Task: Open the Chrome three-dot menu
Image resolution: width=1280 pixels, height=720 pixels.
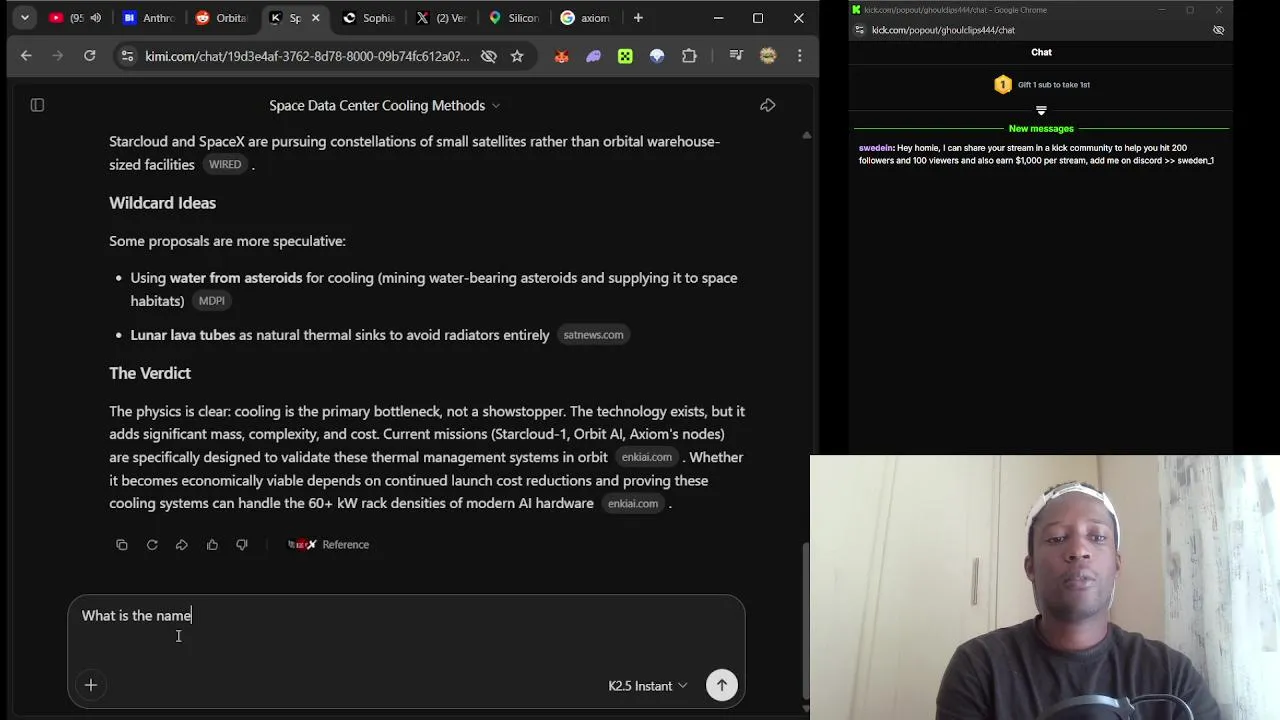Action: point(799,56)
